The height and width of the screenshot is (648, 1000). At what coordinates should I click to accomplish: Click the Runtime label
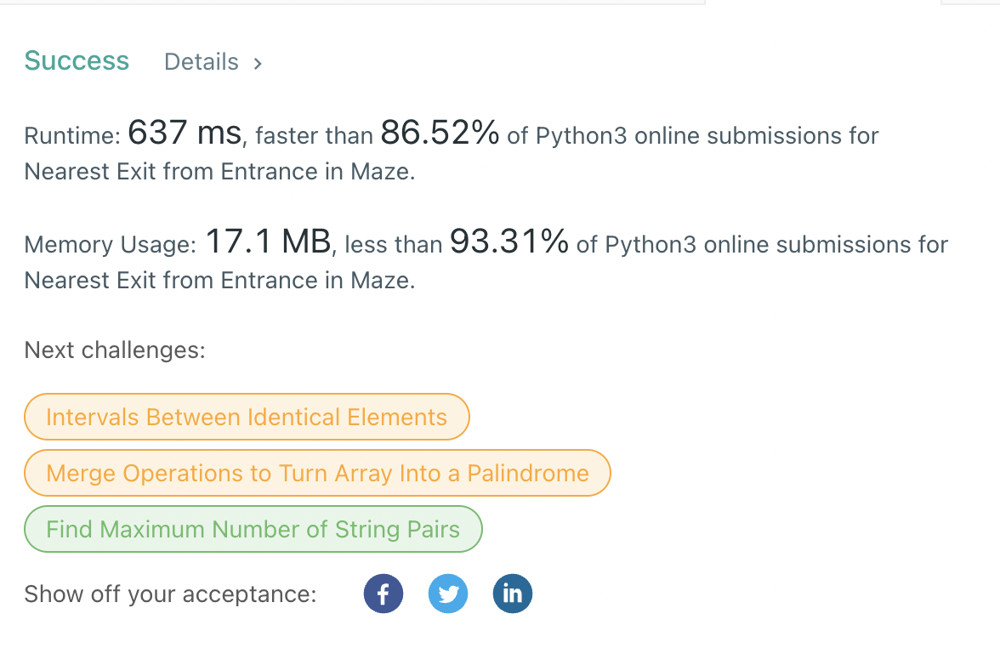72,136
